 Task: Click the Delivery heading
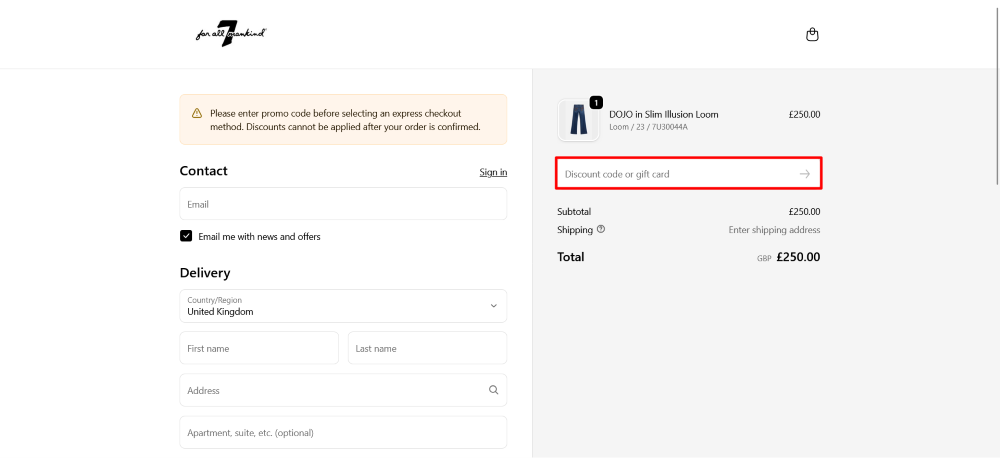tap(205, 273)
